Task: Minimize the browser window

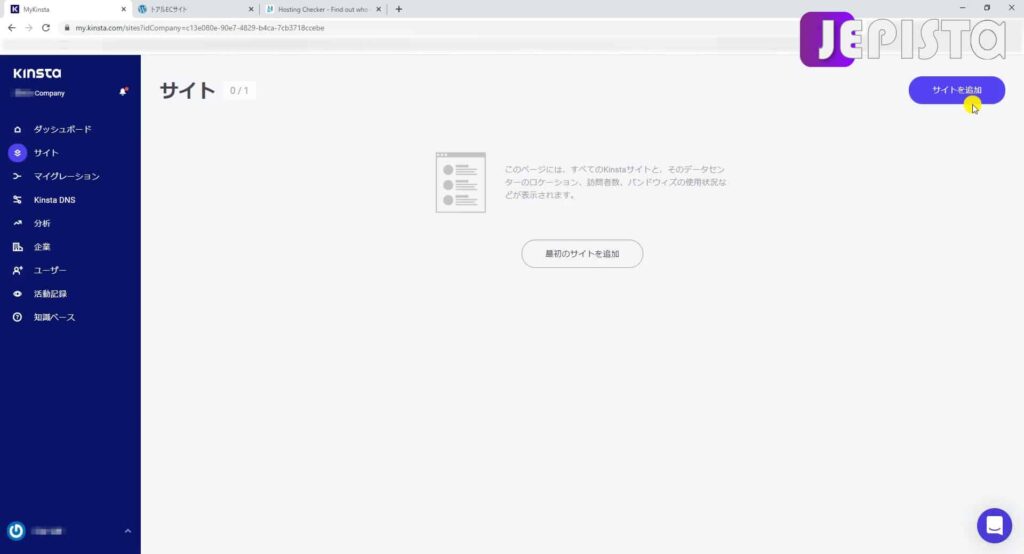Action: [962, 8]
